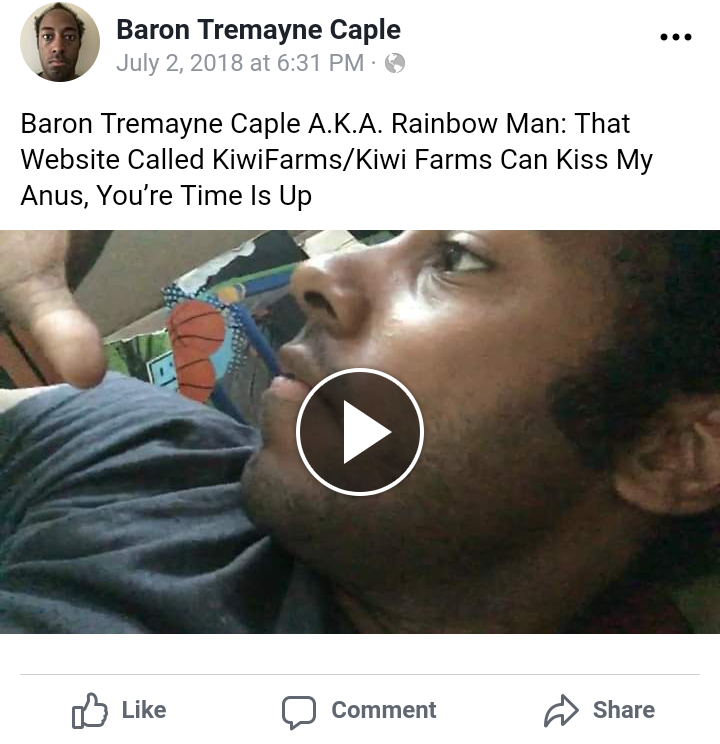The image size is (720, 744).
Task: Open Baron Tremayne Caple profile name link
Action: pyautogui.click(x=259, y=29)
